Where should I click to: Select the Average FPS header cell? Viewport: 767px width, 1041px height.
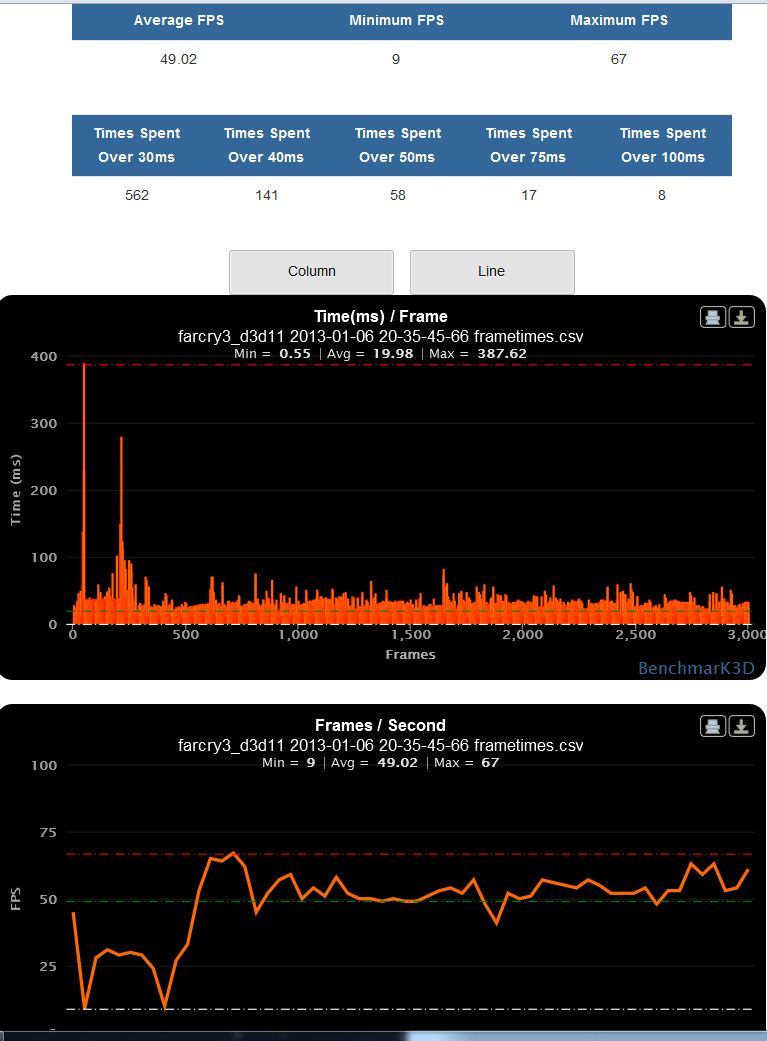click(179, 21)
